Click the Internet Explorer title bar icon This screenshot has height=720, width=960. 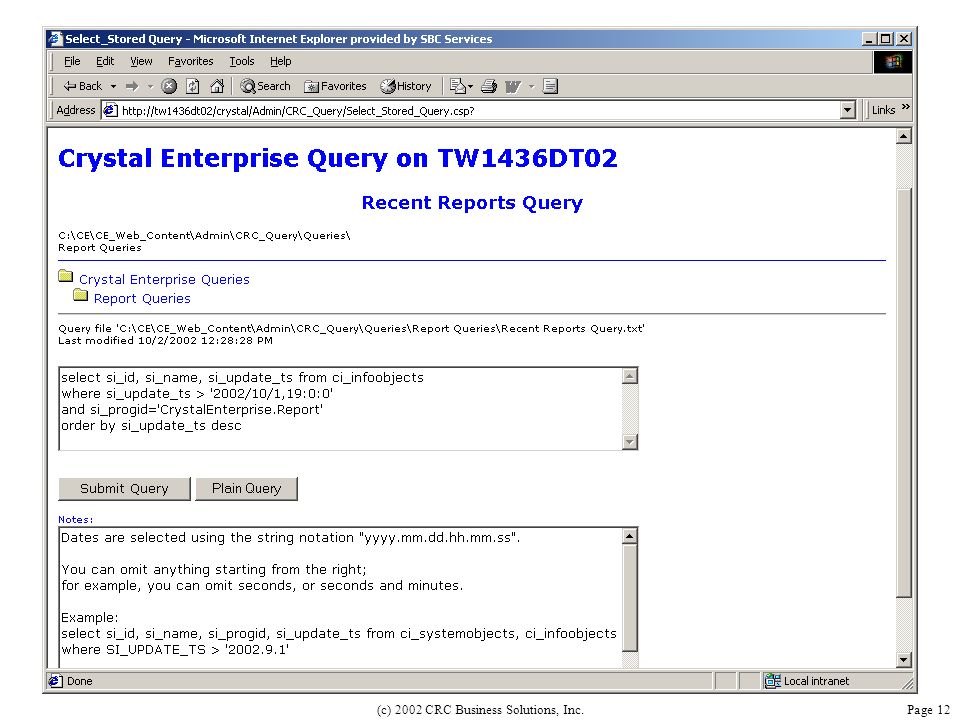[x=56, y=39]
